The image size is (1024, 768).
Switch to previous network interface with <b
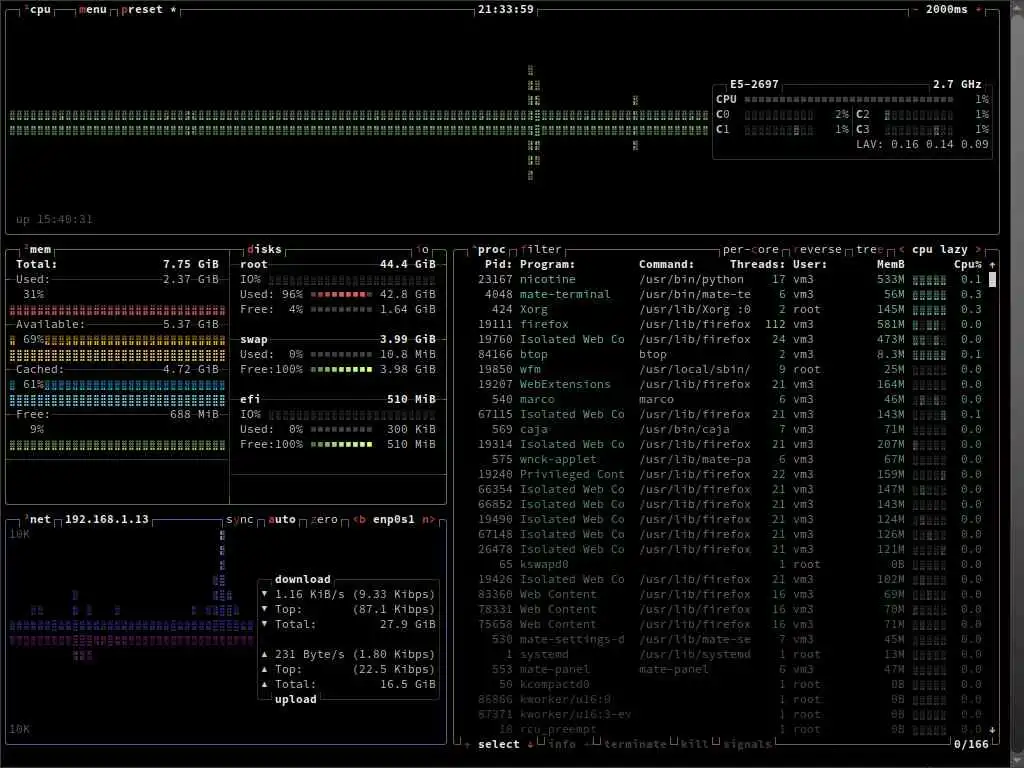coord(359,519)
